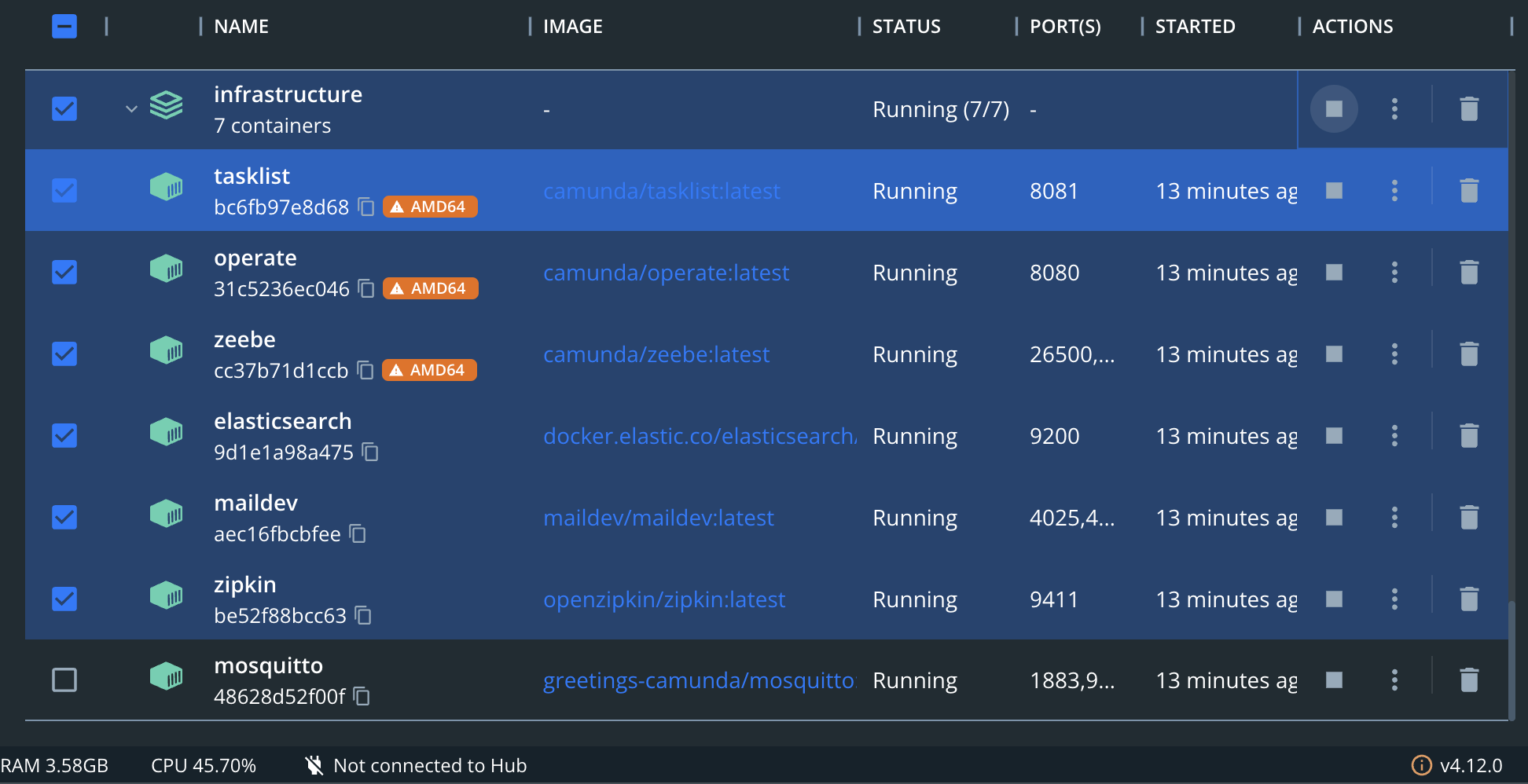Open more actions for mosquitto container
This screenshot has height=784, width=1528.
coord(1394,680)
